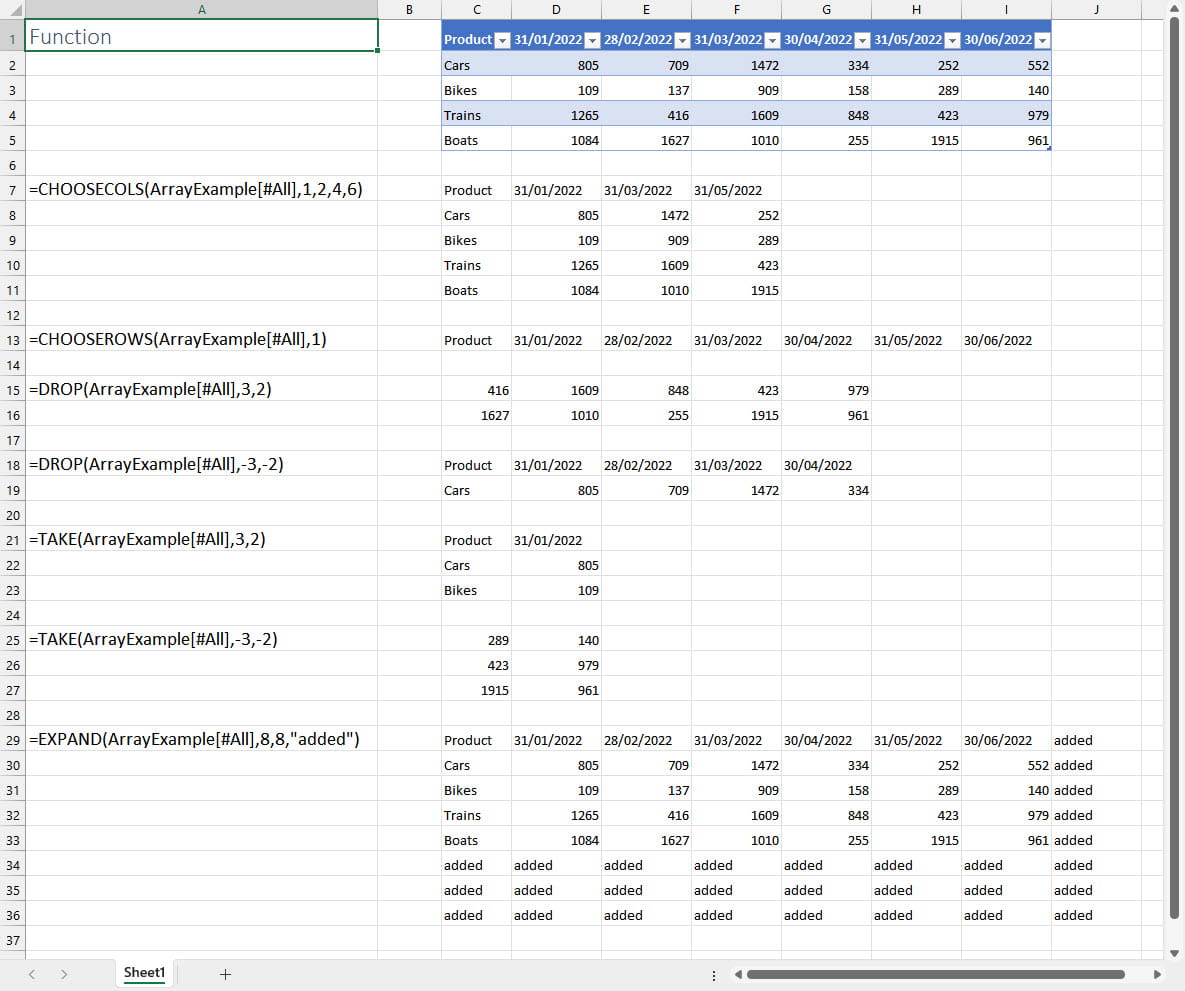This screenshot has width=1185, height=991.
Task: Click the horizontal scrollbar thumb
Action: 935,974
